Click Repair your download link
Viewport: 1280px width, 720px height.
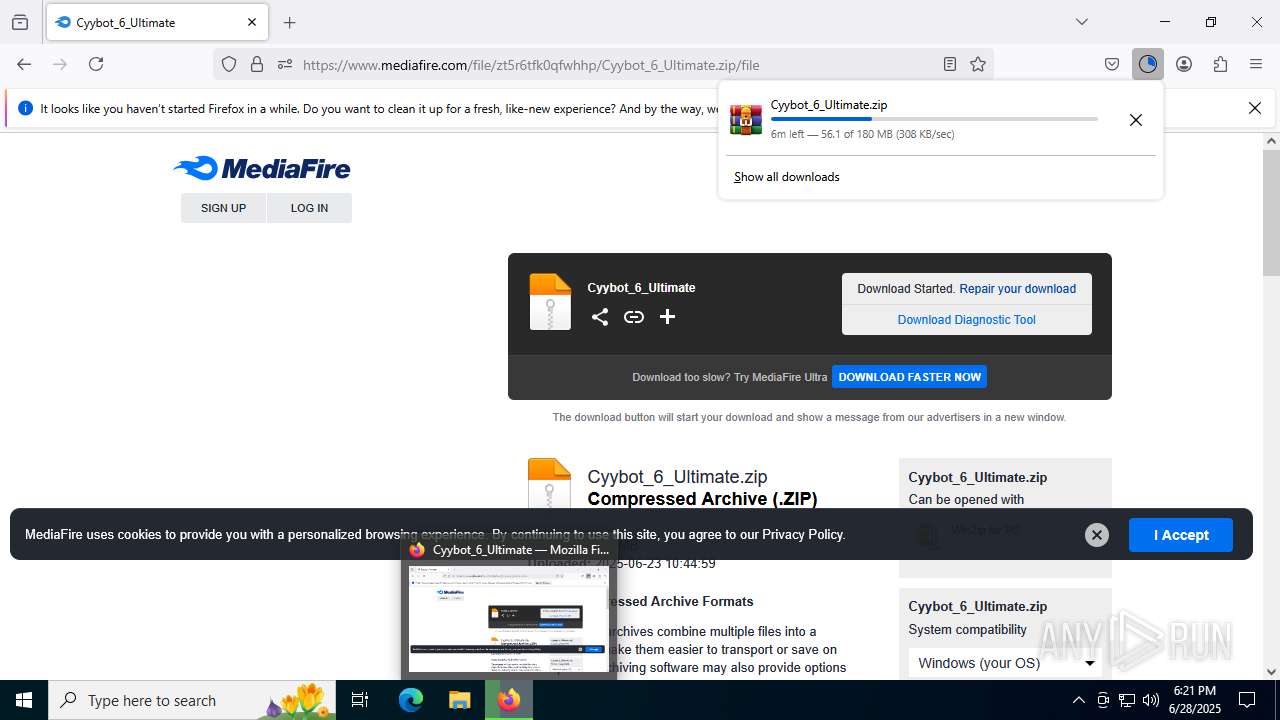[x=1018, y=289]
